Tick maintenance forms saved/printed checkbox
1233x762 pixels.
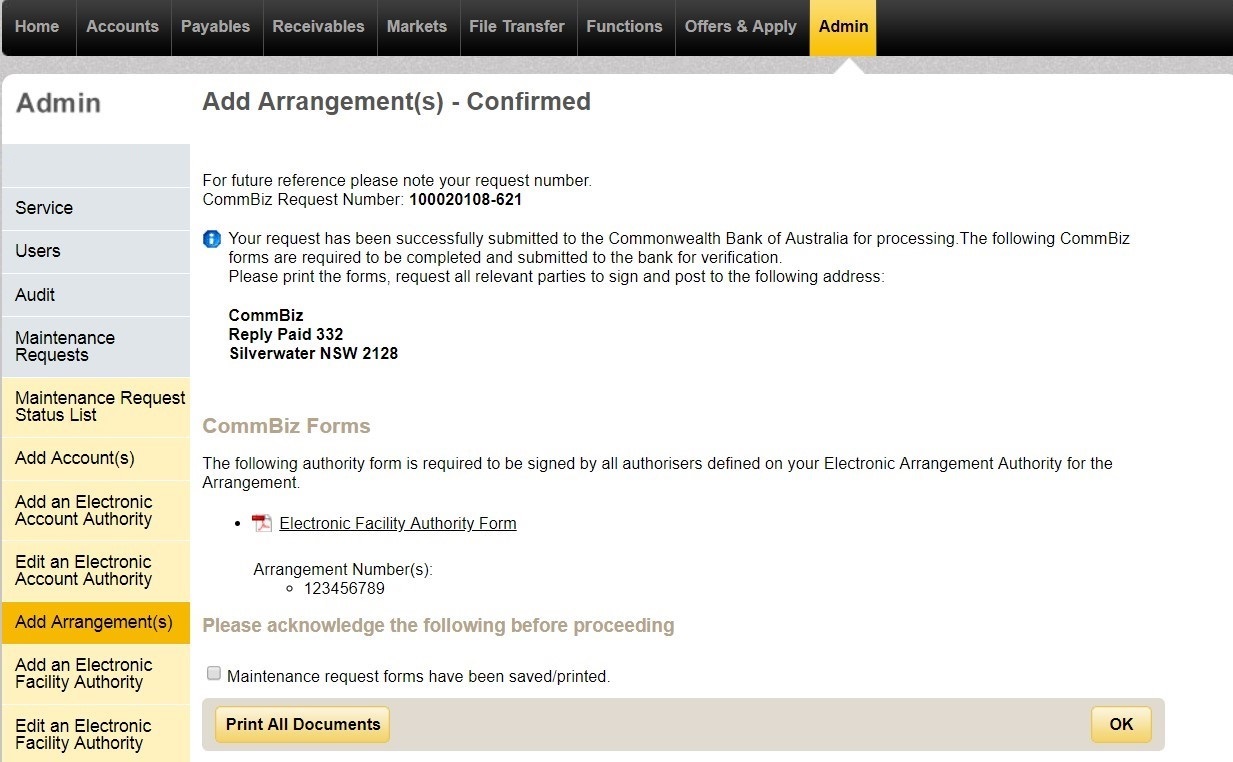[213, 674]
